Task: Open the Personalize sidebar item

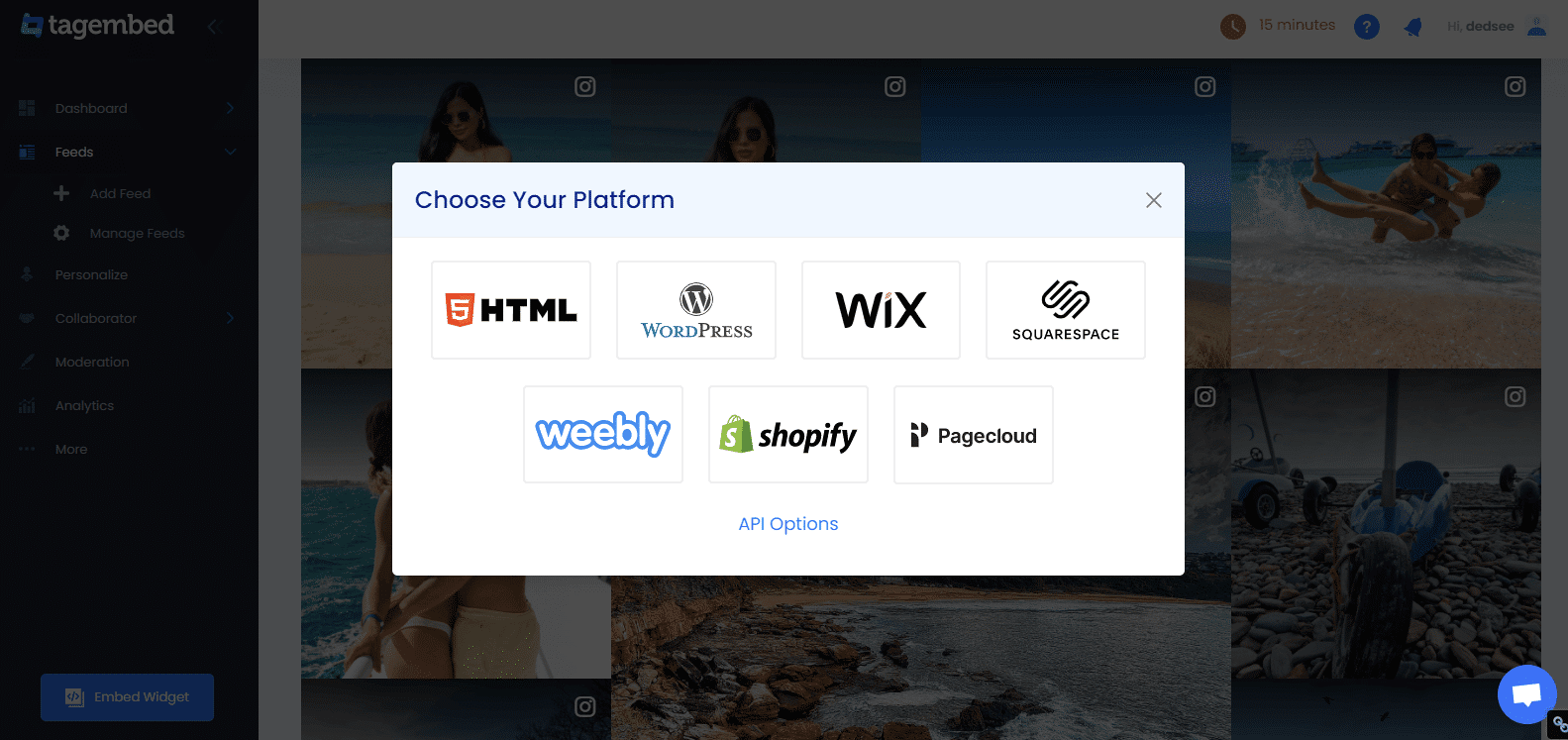Action: (x=91, y=274)
